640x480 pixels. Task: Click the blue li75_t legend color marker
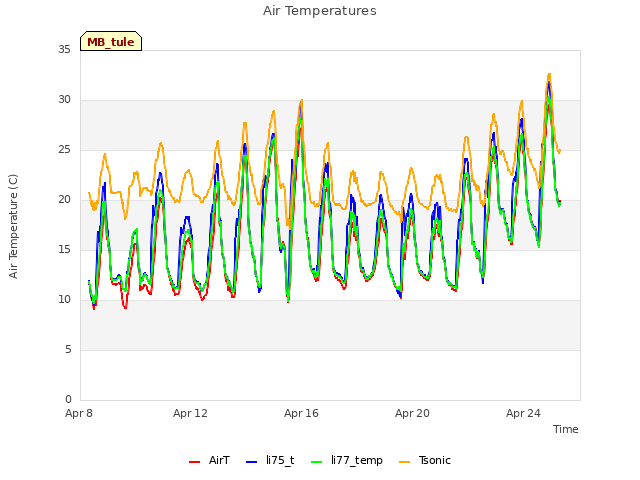[x=252, y=462]
